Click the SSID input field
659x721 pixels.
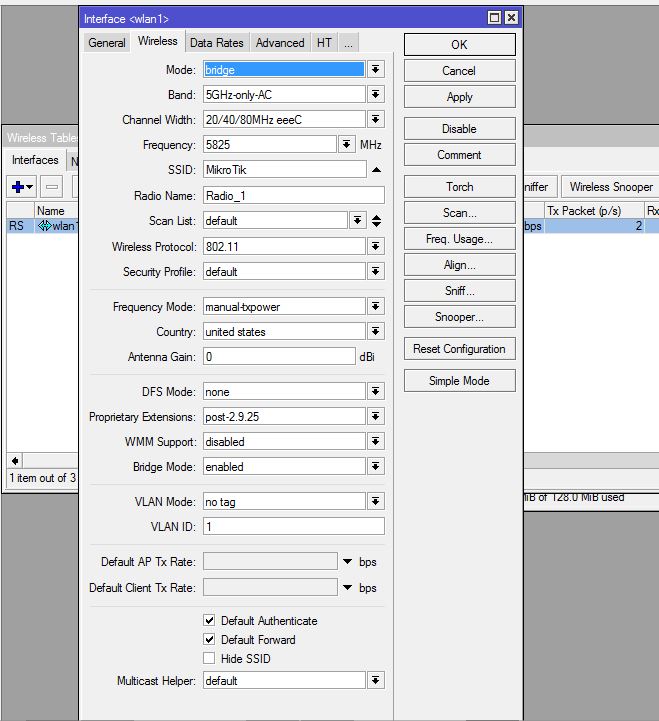click(285, 170)
